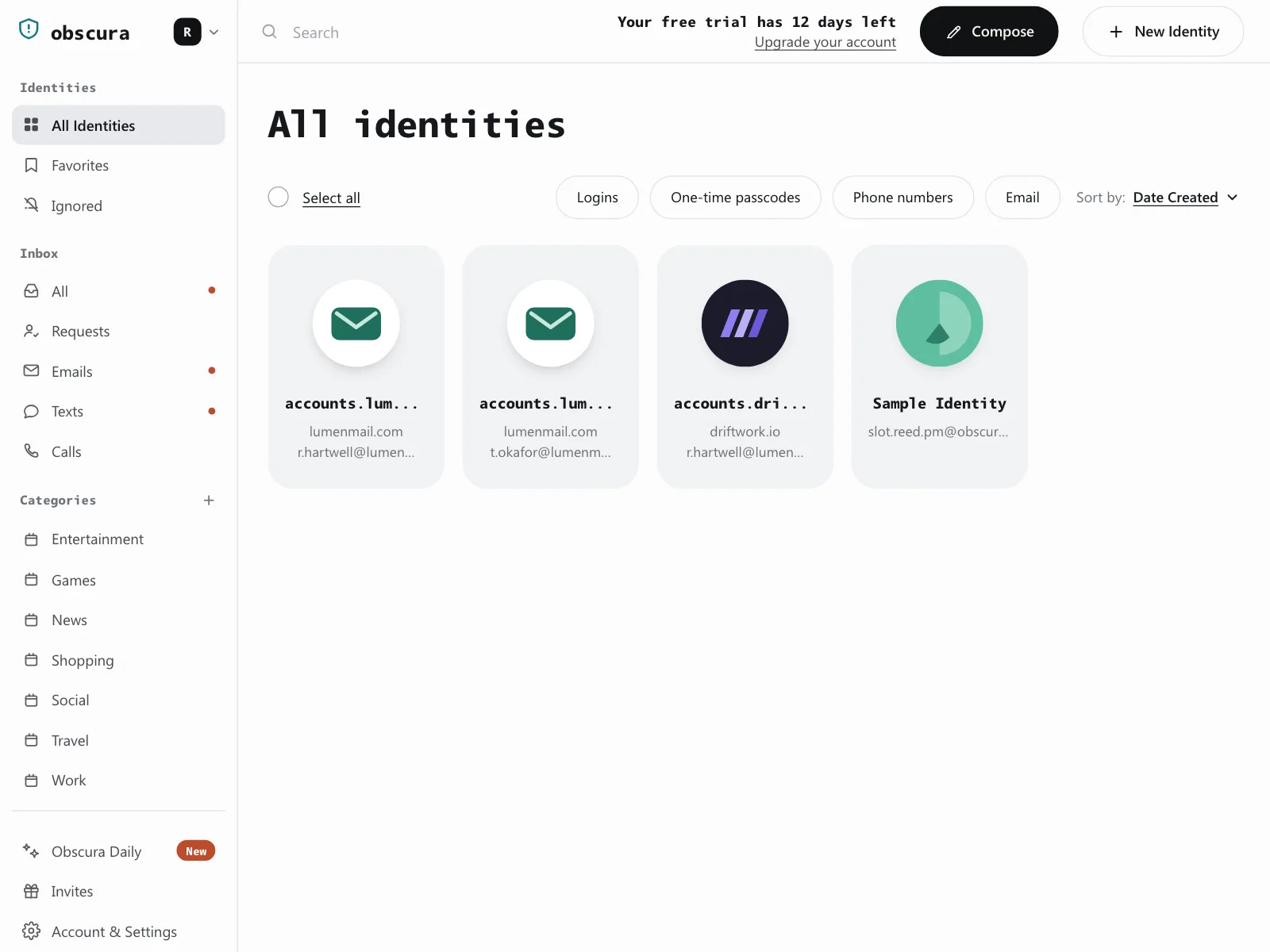The height and width of the screenshot is (952, 1270).
Task: Click the All Identities grid icon
Action: pos(32,125)
